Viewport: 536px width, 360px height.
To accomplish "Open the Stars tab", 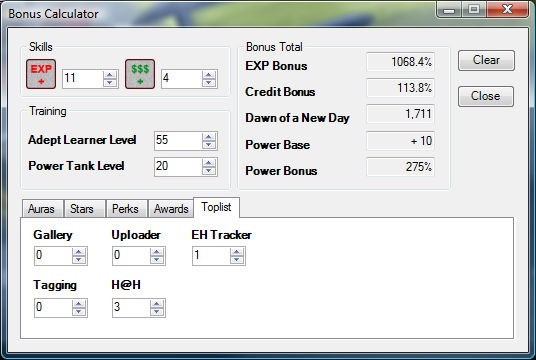I will click(82, 209).
